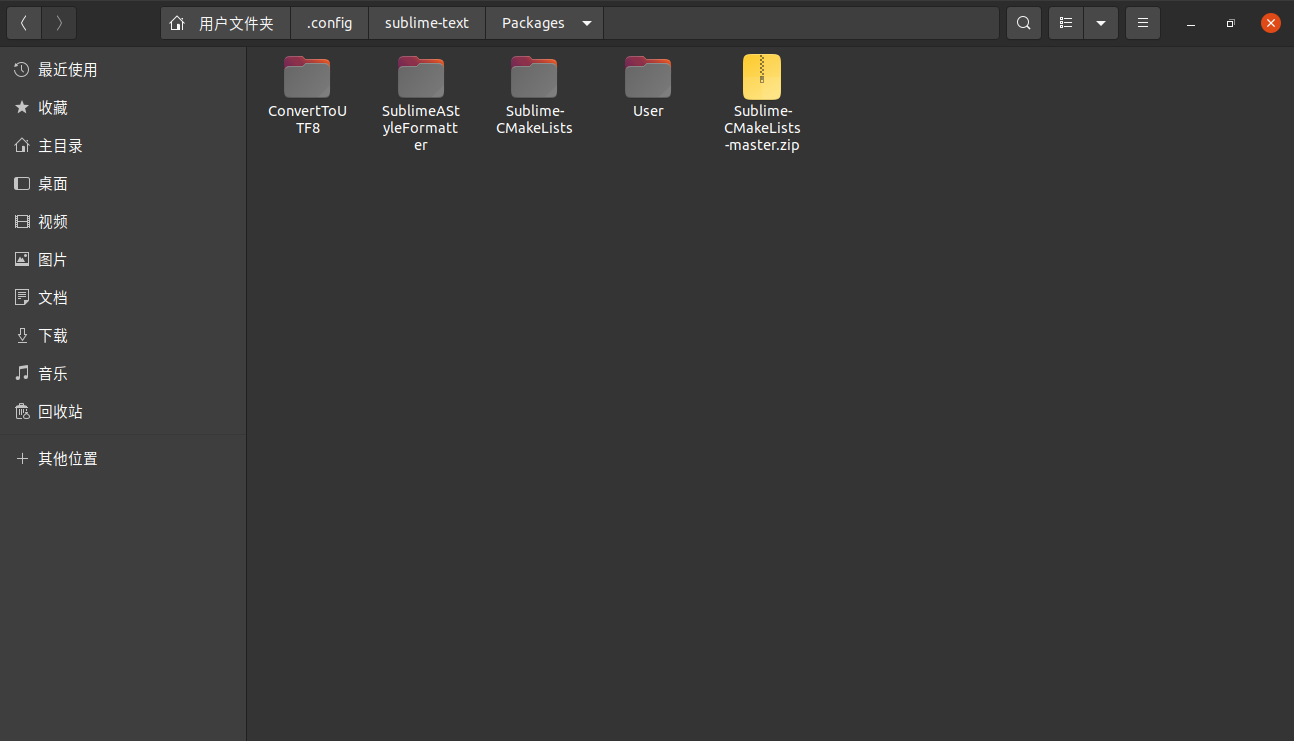Open 文档 documents in sidebar
The width and height of the screenshot is (1294, 741).
point(123,298)
